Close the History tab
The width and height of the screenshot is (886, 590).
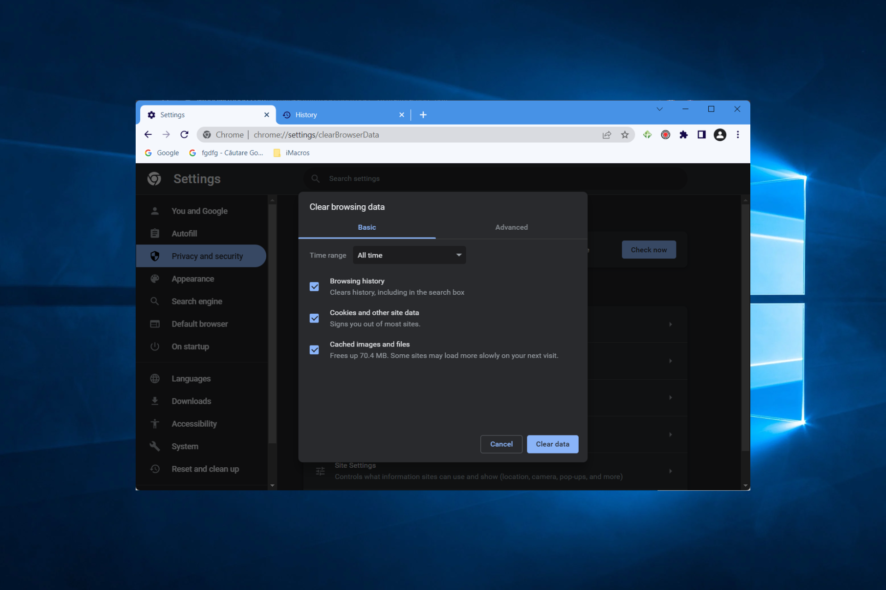coord(402,115)
